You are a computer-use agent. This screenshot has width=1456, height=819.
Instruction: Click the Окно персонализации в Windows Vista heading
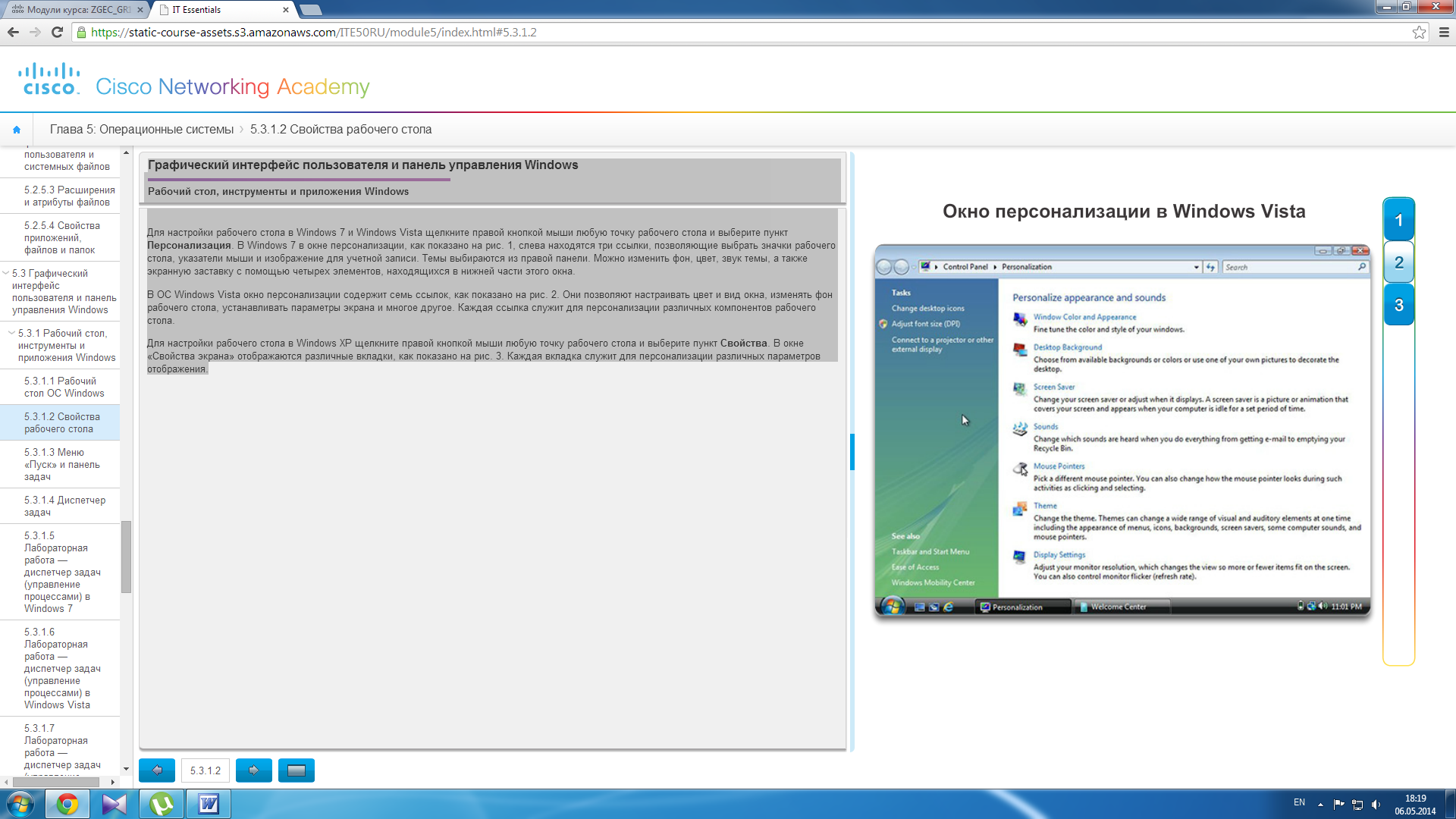coord(1124,212)
